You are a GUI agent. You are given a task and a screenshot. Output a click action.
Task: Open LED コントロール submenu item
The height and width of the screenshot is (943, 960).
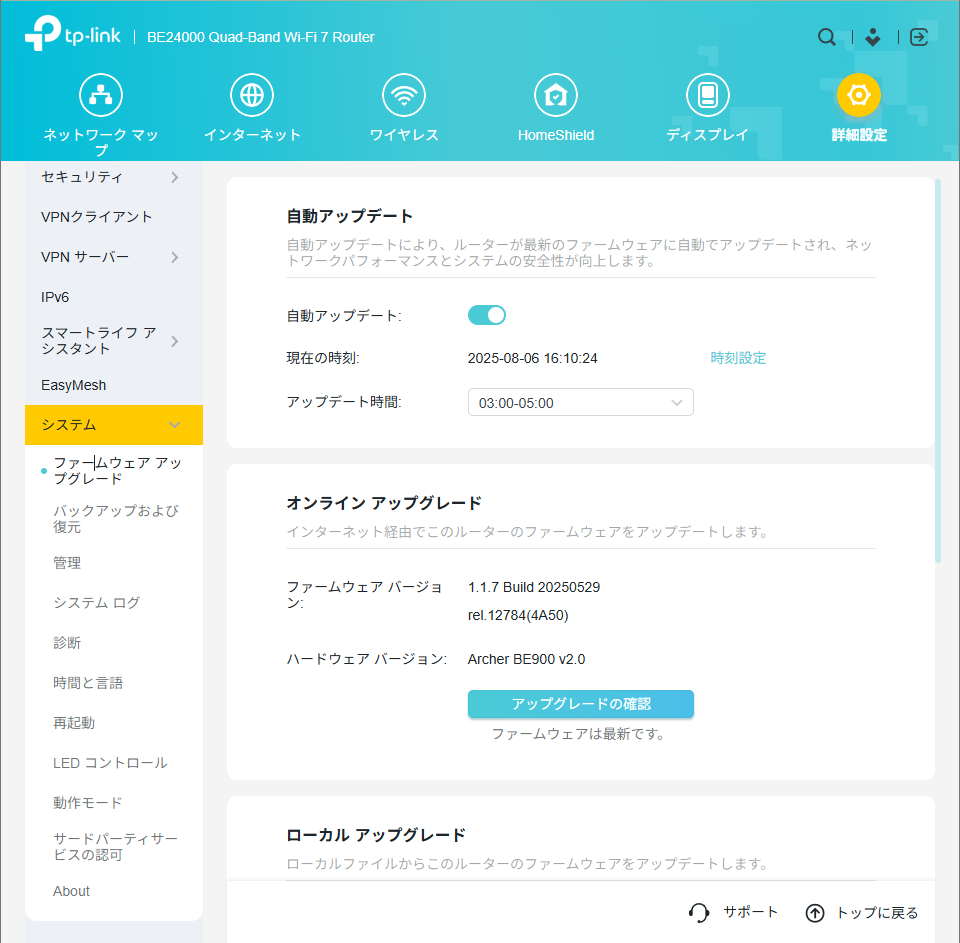coord(110,763)
